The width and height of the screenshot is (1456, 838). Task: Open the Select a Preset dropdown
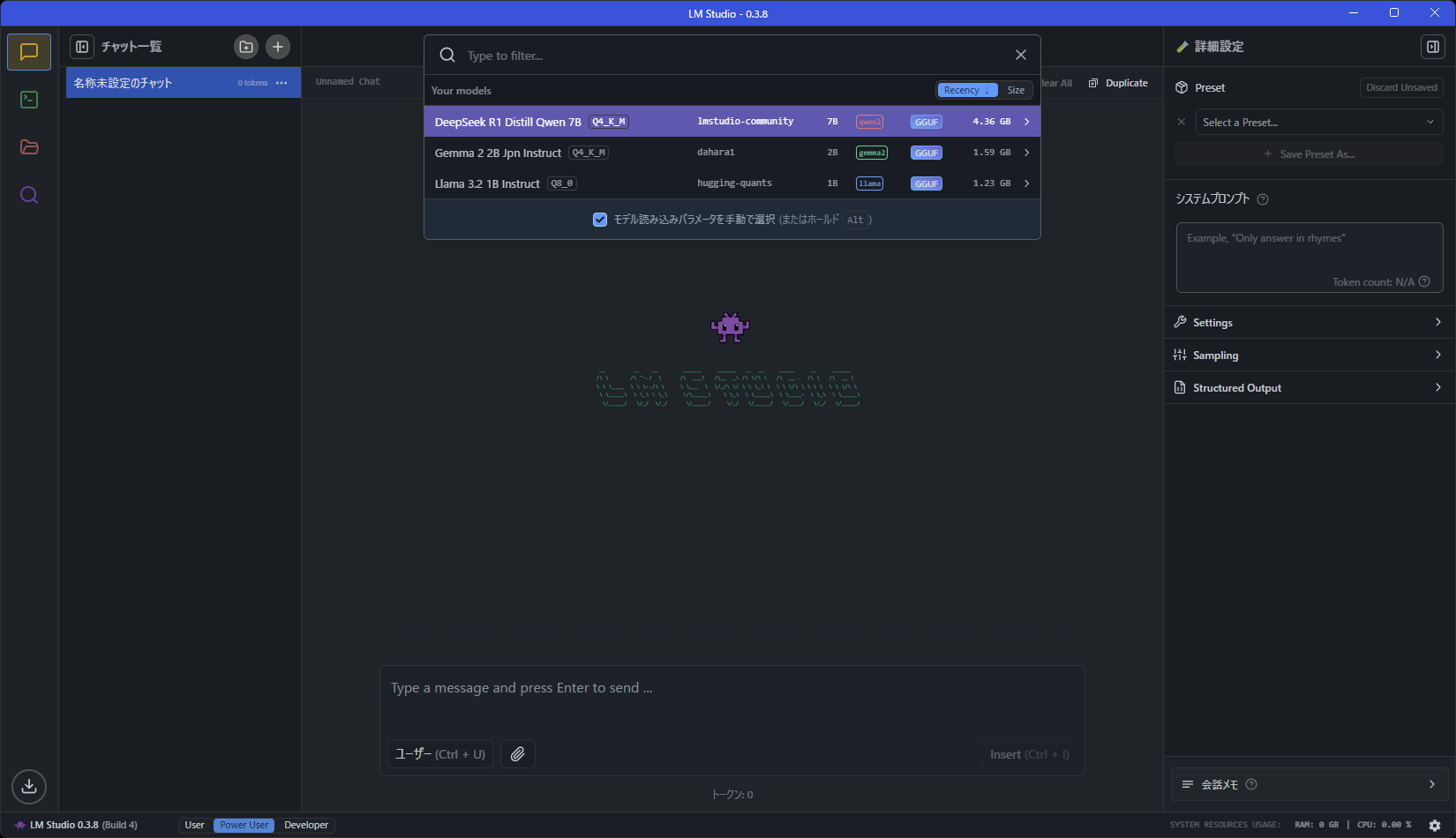pyautogui.click(x=1319, y=122)
